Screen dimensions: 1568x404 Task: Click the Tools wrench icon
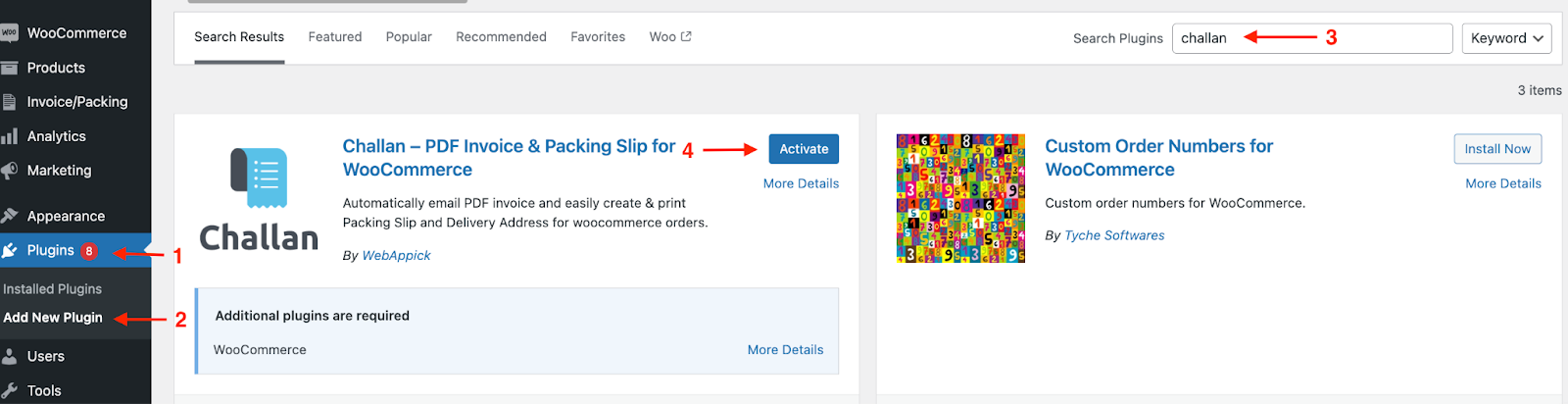point(9,390)
